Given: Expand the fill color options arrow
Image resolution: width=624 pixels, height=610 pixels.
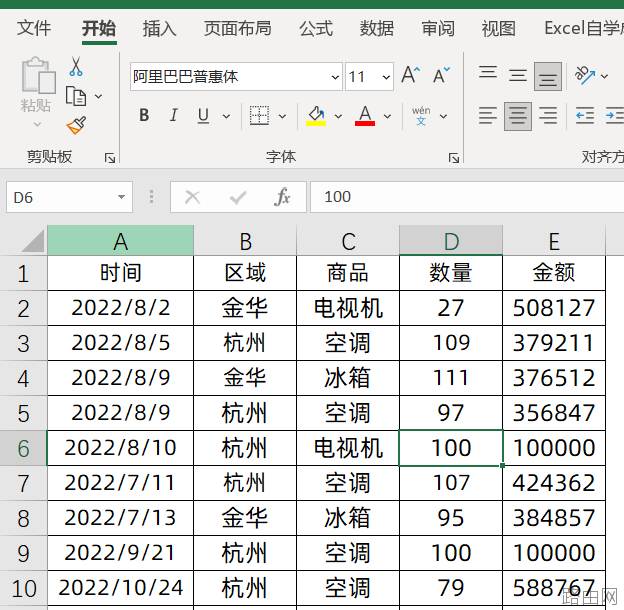Looking at the screenshot, I should (338, 116).
